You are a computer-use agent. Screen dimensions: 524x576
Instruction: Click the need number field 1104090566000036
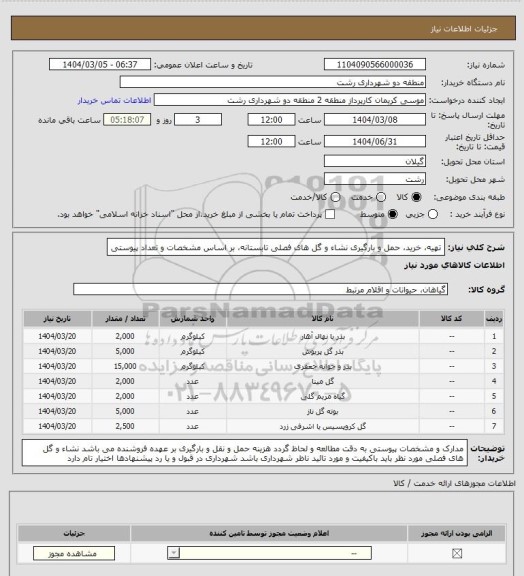point(375,65)
